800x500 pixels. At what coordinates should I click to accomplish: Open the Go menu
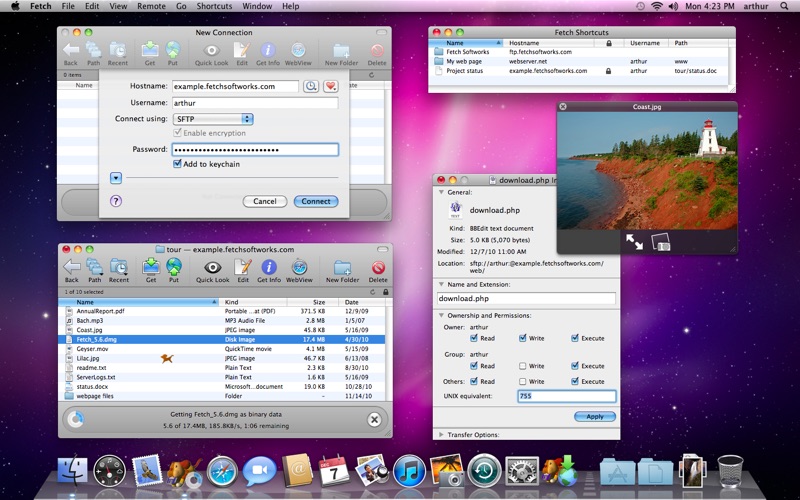pyautogui.click(x=181, y=6)
